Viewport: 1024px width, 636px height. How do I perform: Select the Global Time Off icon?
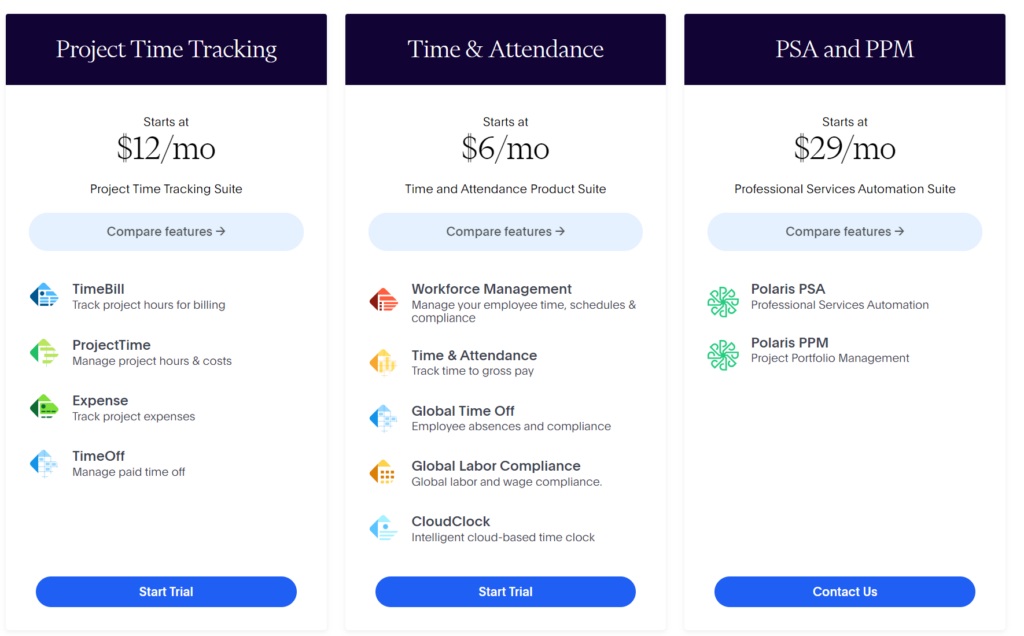[384, 418]
